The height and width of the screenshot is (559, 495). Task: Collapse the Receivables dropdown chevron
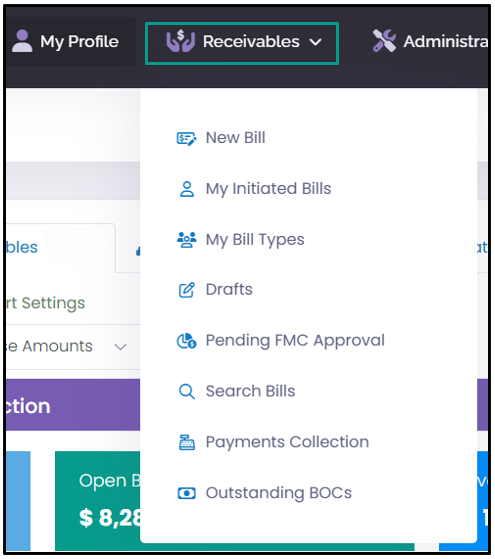pyautogui.click(x=315, y=42)
